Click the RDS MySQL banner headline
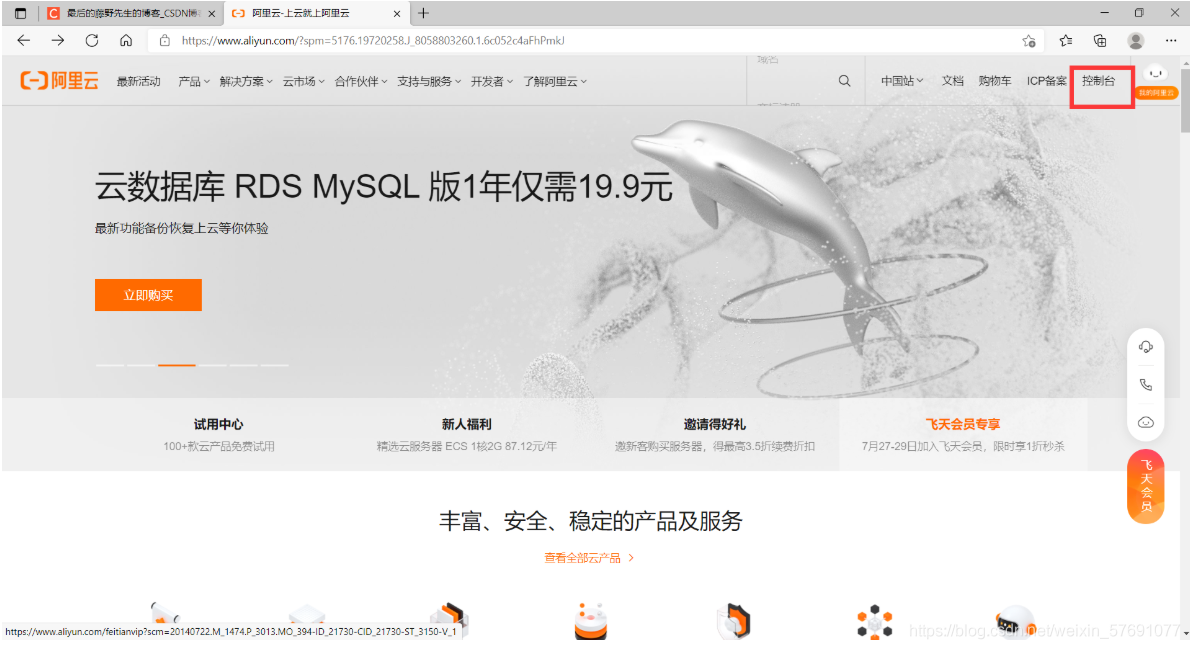The width and height of the screenshot is (1190, 649). point(383,186)
